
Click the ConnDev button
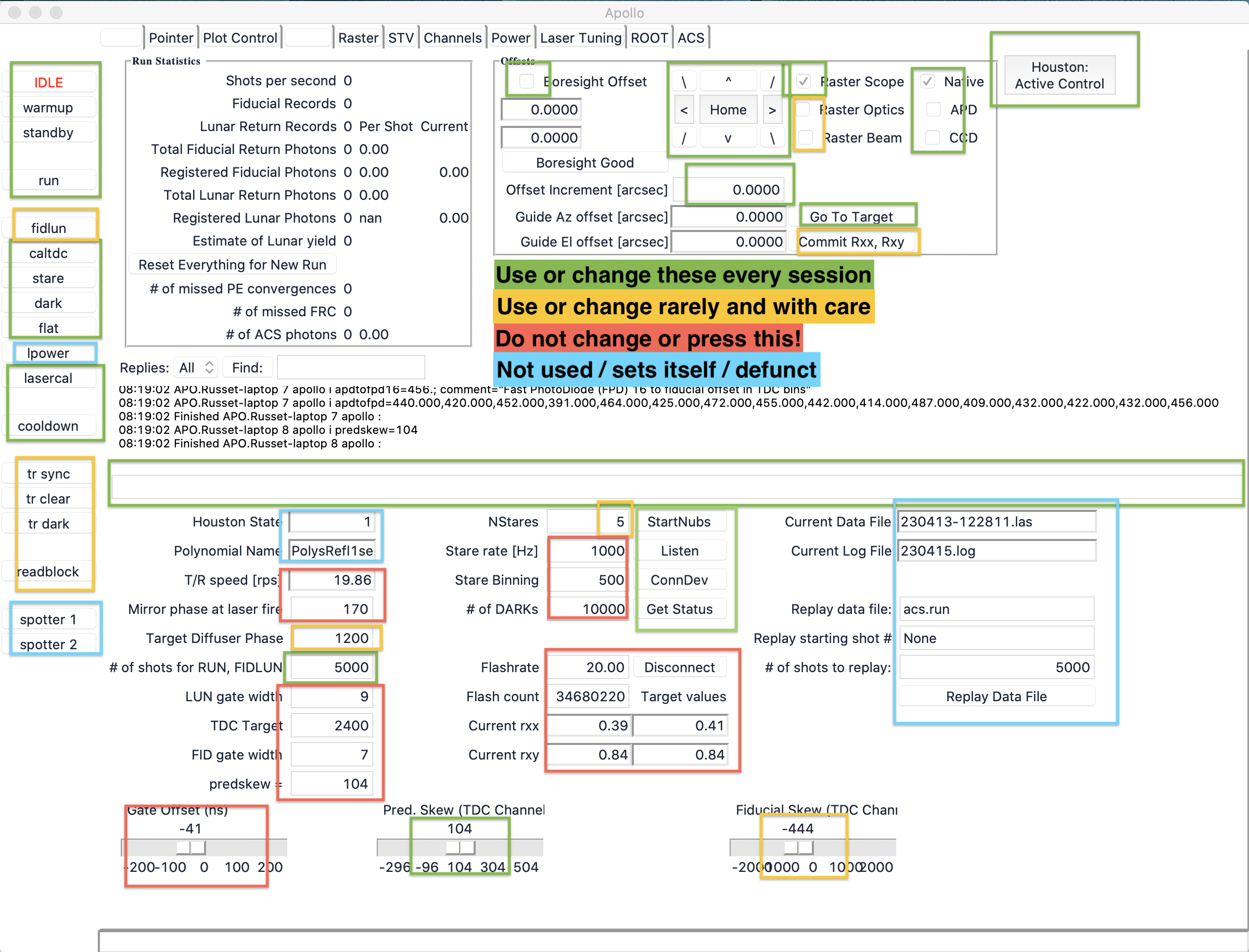(x=679, y=580)
